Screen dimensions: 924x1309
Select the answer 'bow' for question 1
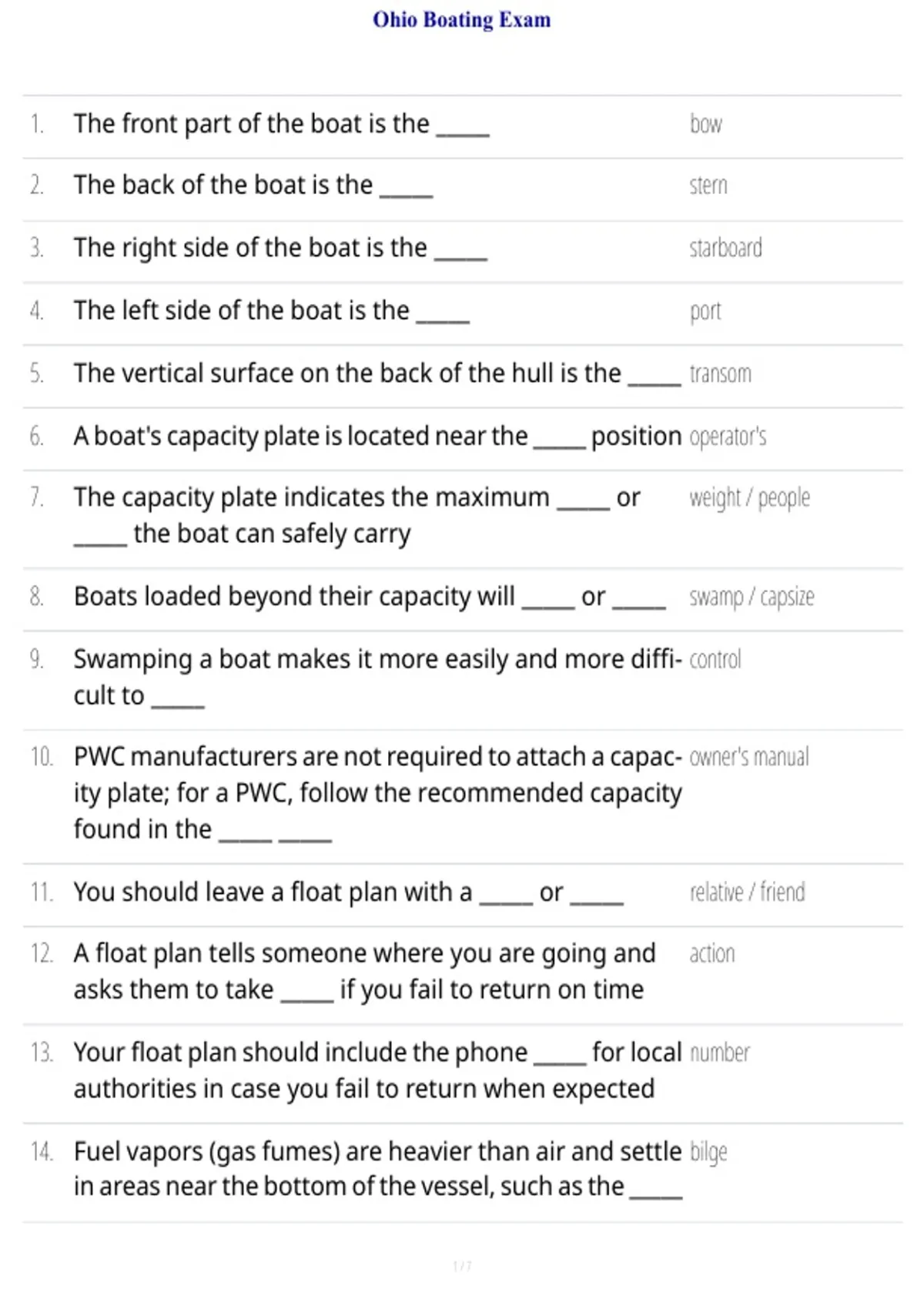tap(705, 124)
